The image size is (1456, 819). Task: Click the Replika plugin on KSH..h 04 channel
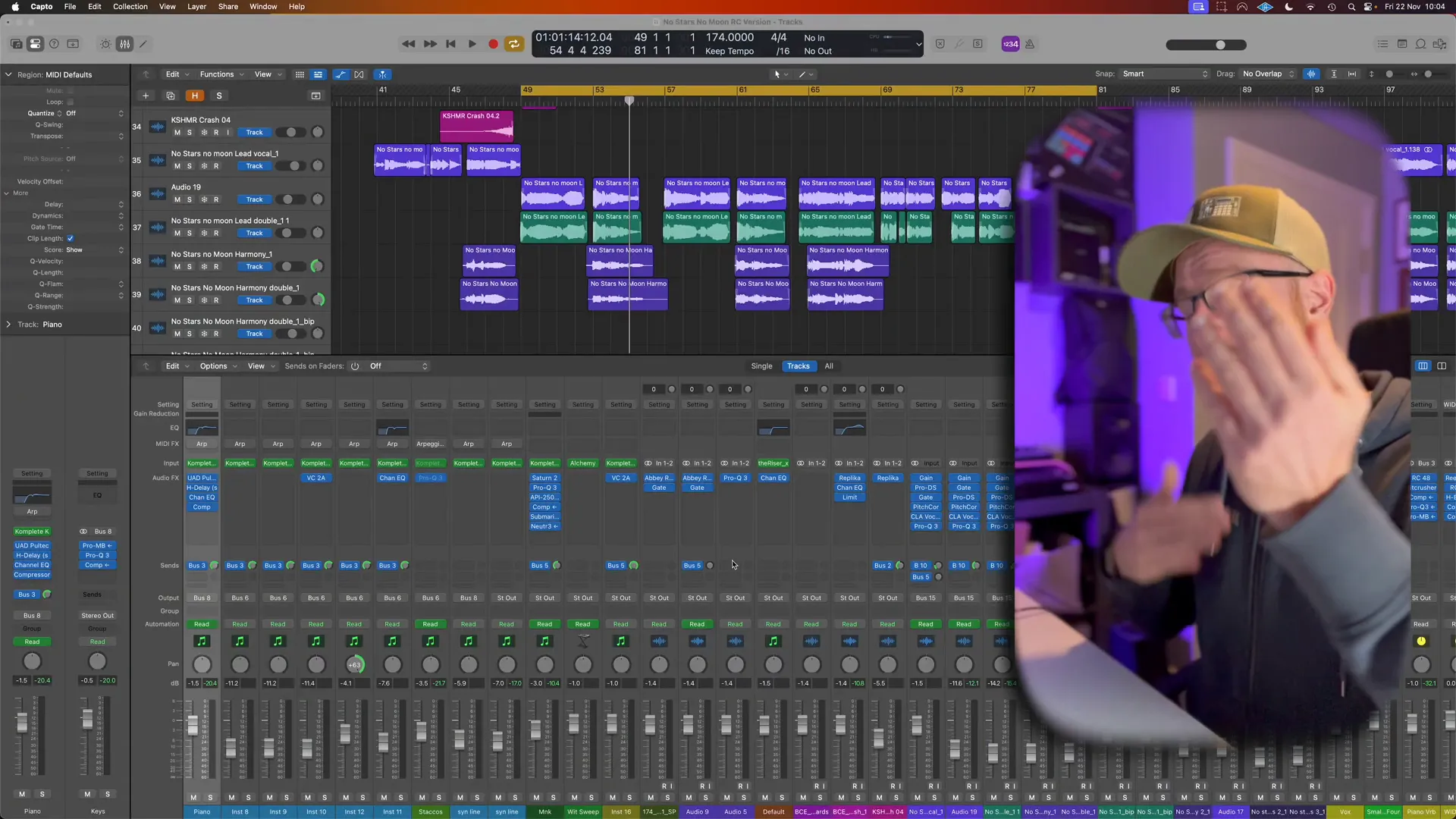[x=887, y=478]
